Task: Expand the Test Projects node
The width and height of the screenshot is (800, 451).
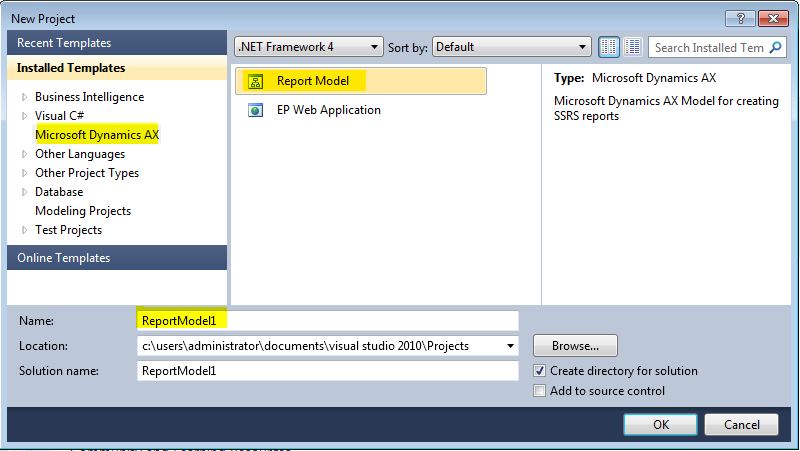Action: (x=24, y=230)
